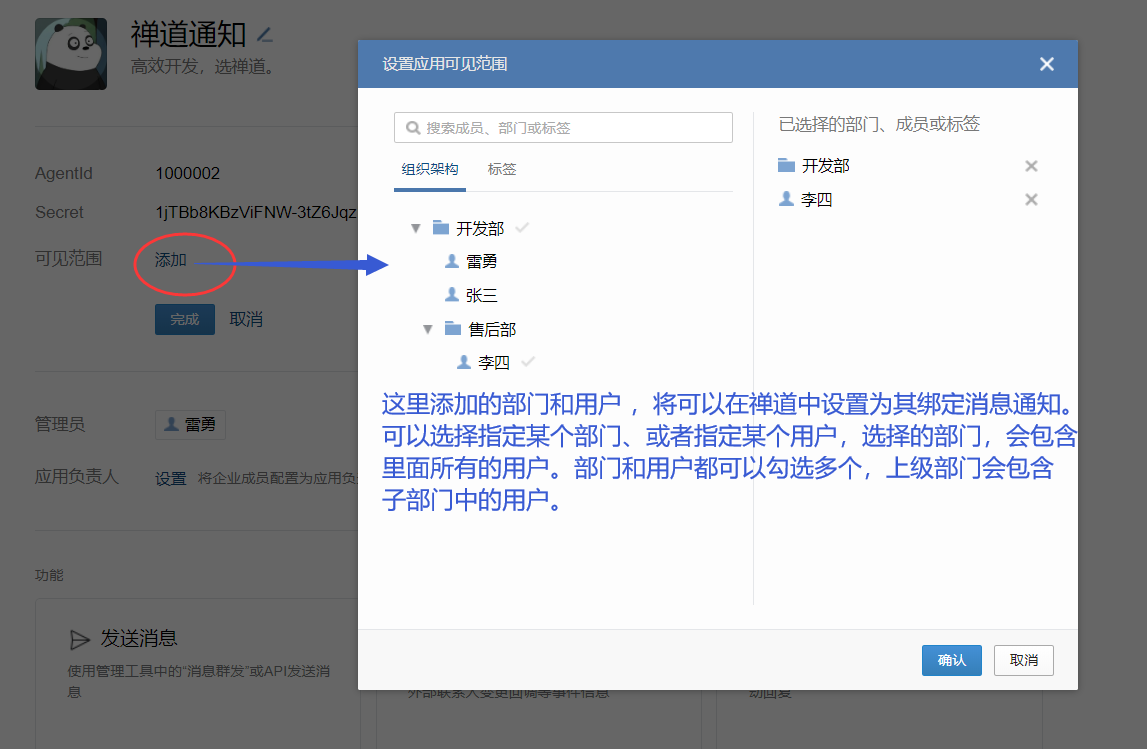Toggle checkmark next to 开发部
Image resolution: width=1147 pixels, height=749 pixels.
point(522,227)
